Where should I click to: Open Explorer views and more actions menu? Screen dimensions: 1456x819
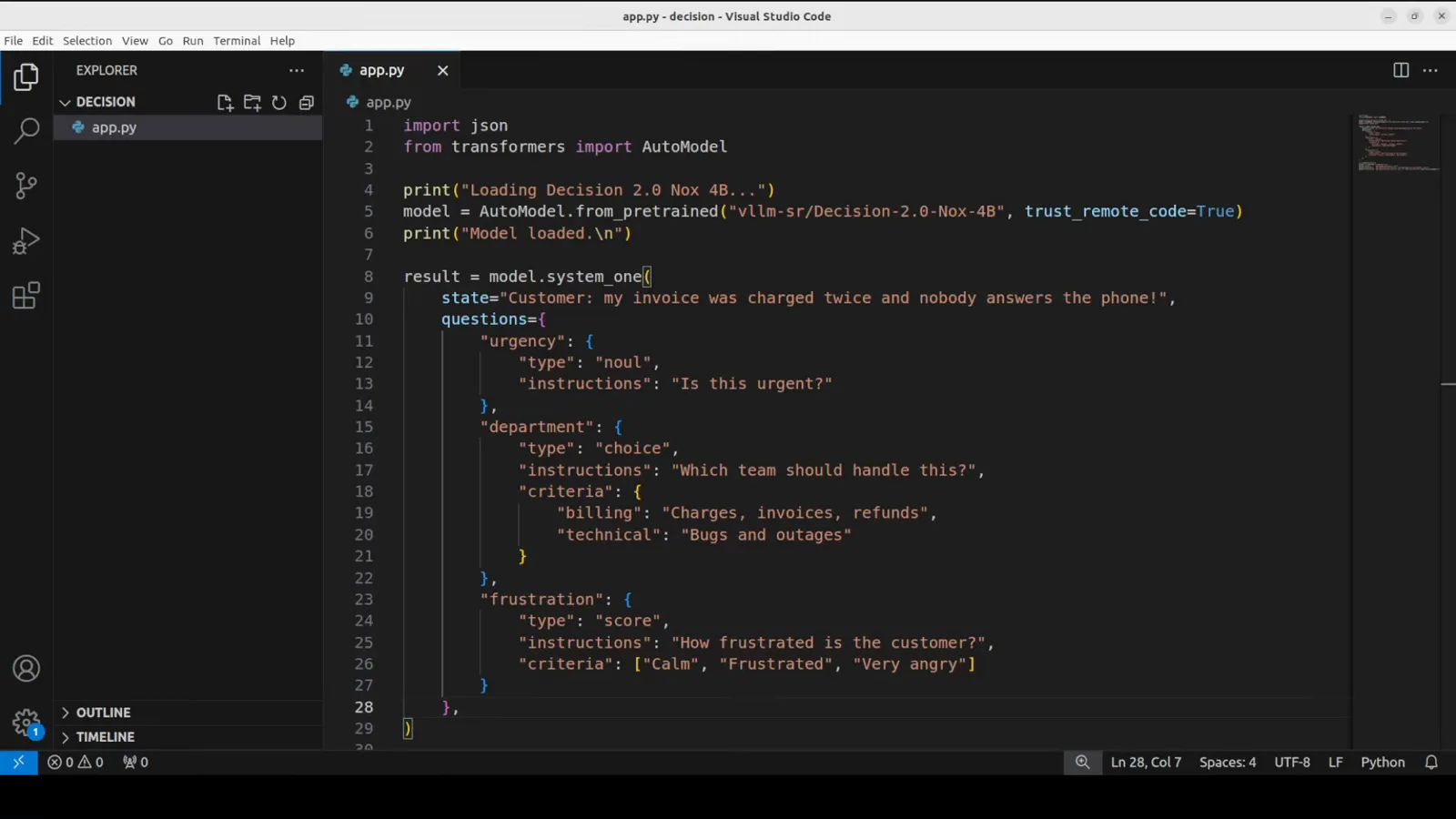point(297,70)
